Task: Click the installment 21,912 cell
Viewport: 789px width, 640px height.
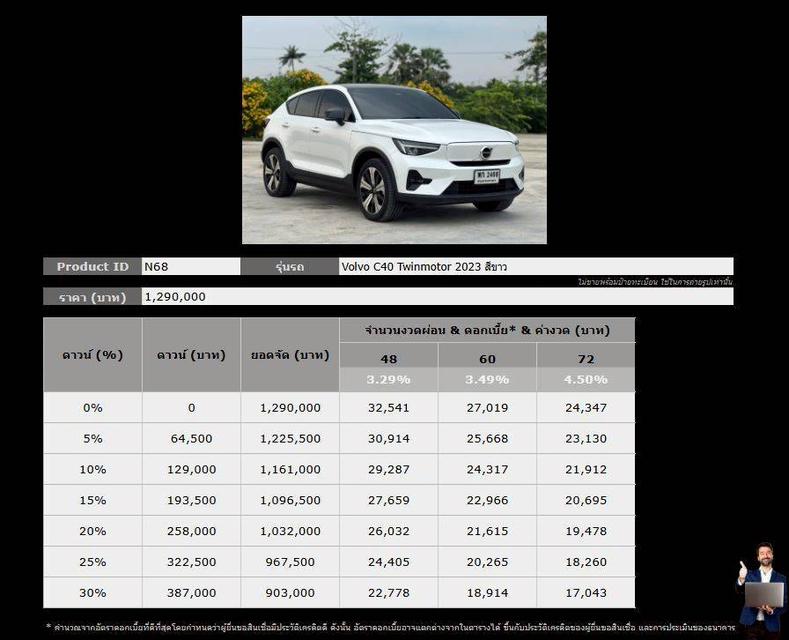Action: (586, 469)
